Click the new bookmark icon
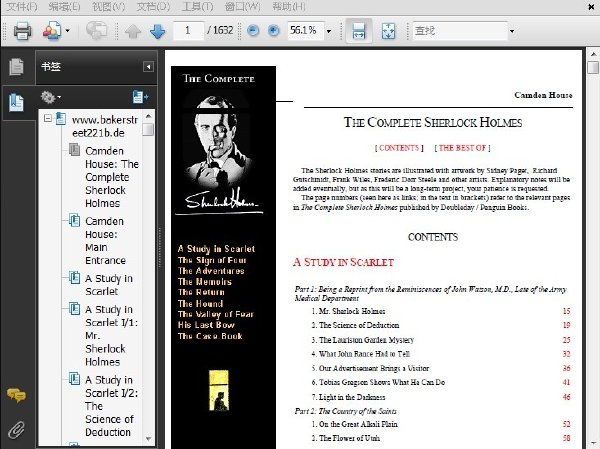 pos(140,97)
